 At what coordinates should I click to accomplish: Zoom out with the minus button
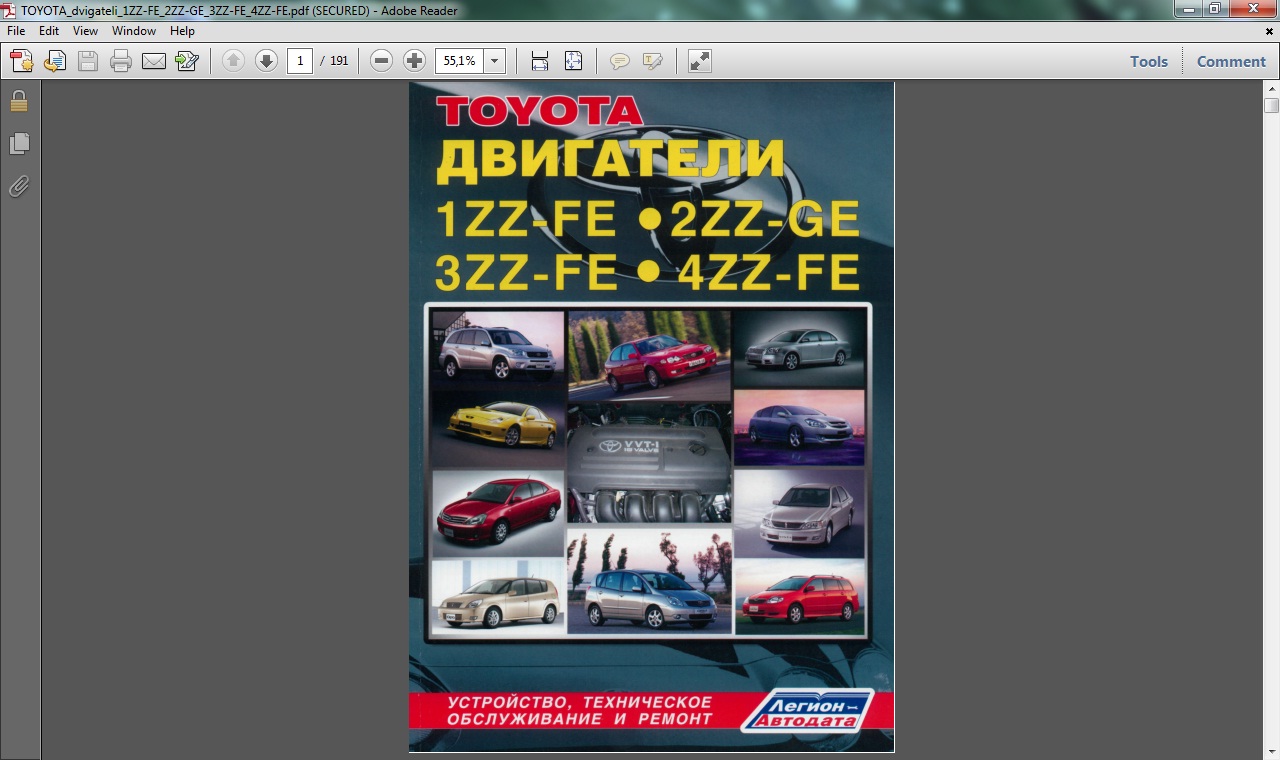point(381,61)
